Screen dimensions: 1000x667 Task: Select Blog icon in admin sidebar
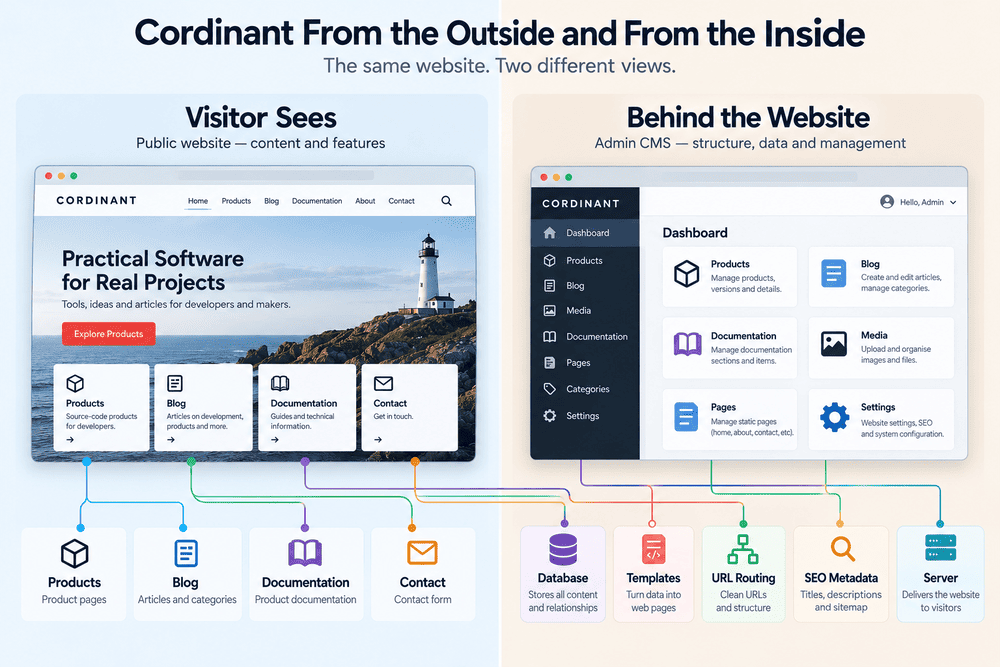(x=550, y=286)
